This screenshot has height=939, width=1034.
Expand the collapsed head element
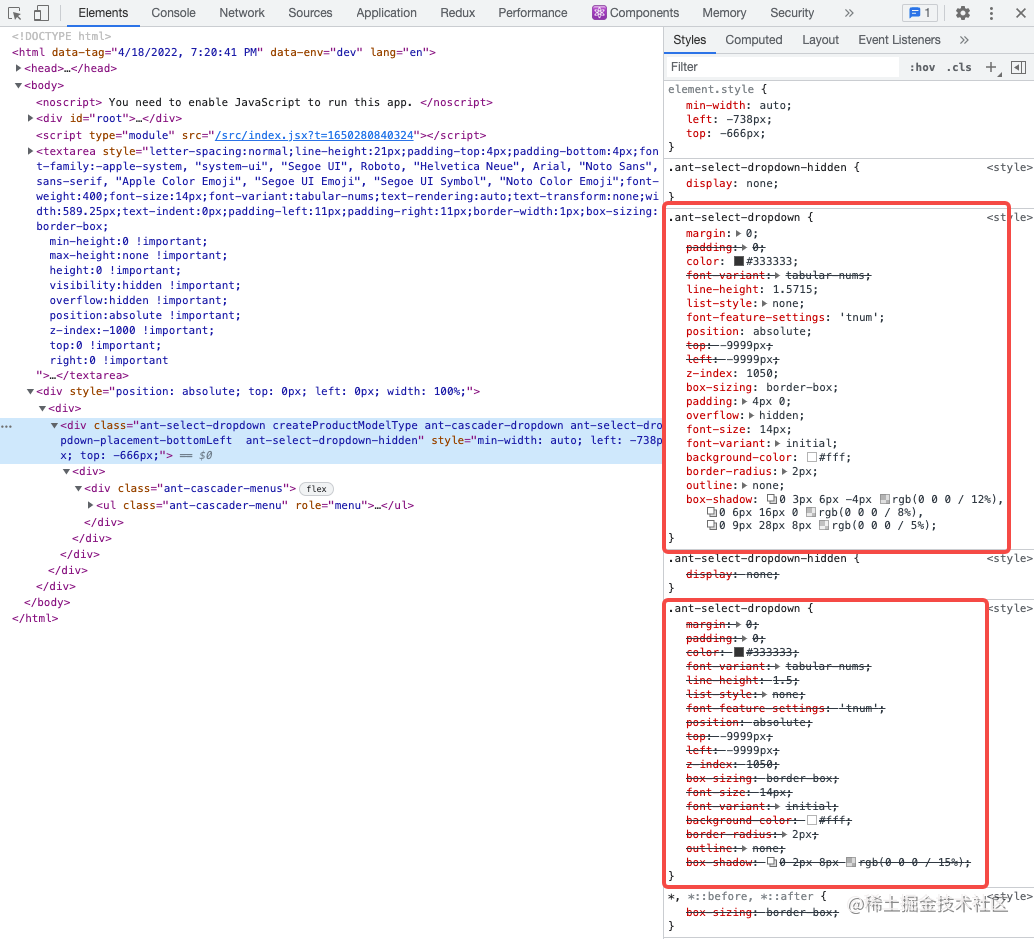(x=20, y=68)
